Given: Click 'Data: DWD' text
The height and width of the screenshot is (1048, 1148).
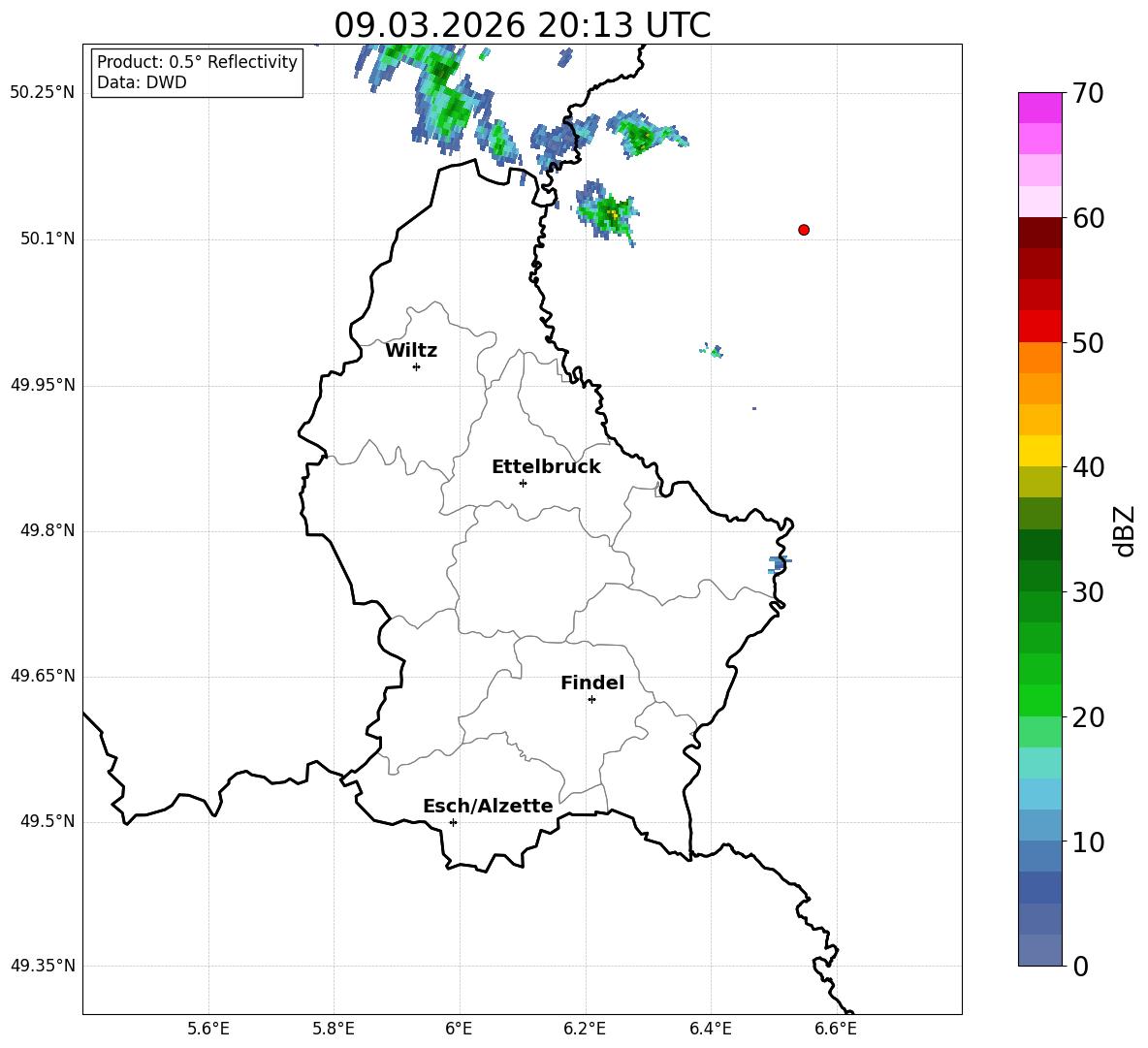Looking at the screenshot, I should coord(142,82).
